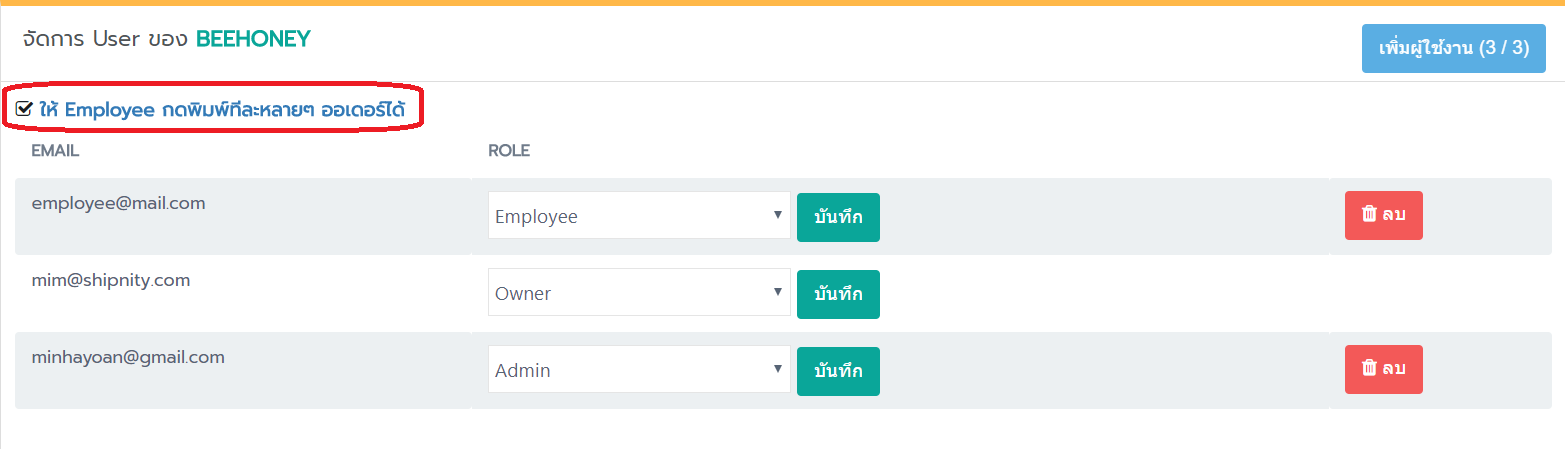
Task: Click trash icon for employee@mail.com row
Action: tap(1369, 214)
